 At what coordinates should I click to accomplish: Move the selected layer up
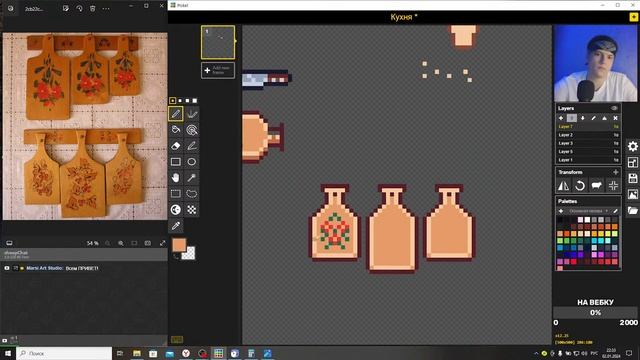[572, 118]
